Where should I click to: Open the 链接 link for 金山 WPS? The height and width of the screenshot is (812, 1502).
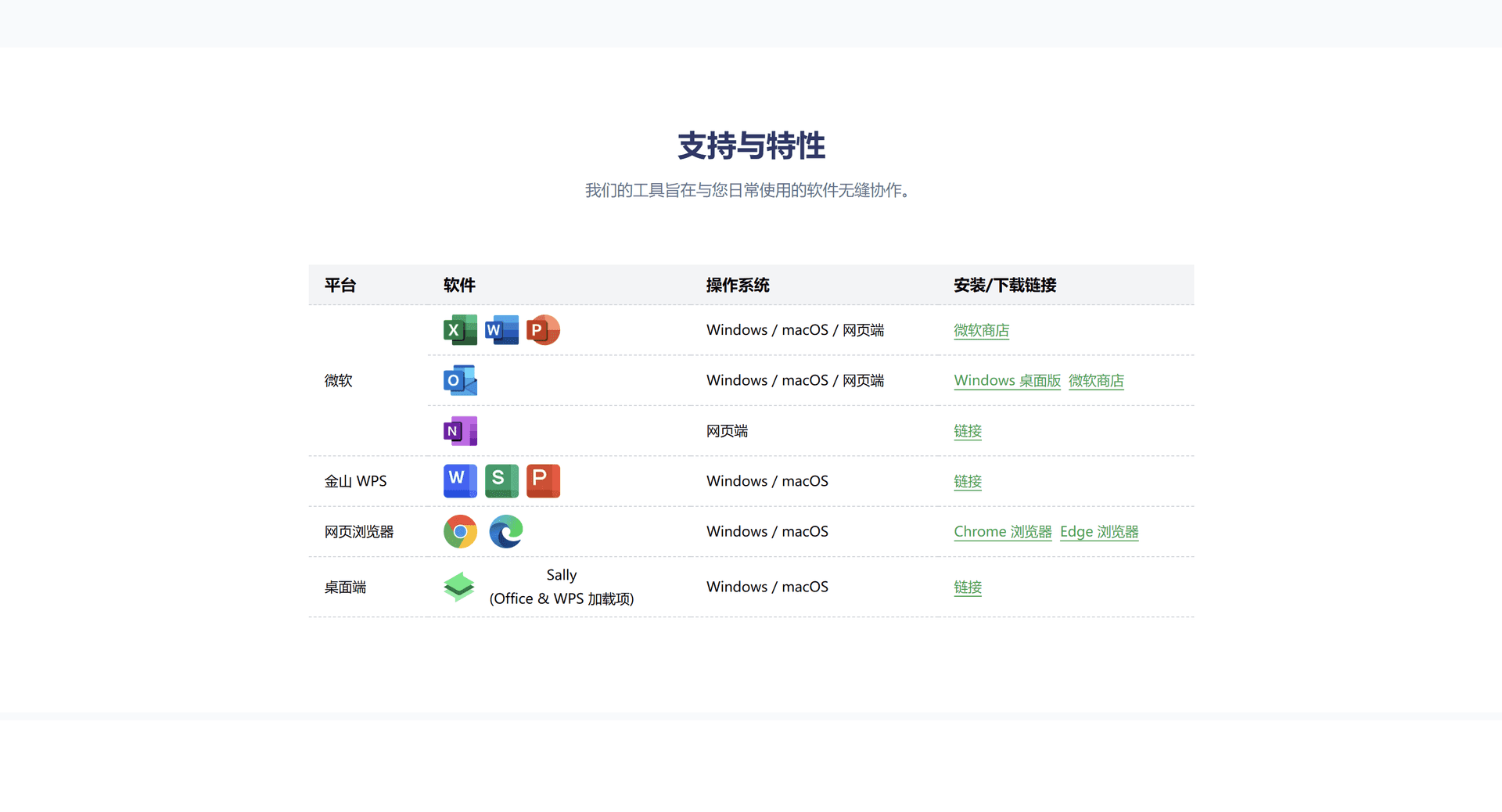(x=968, y=482)
